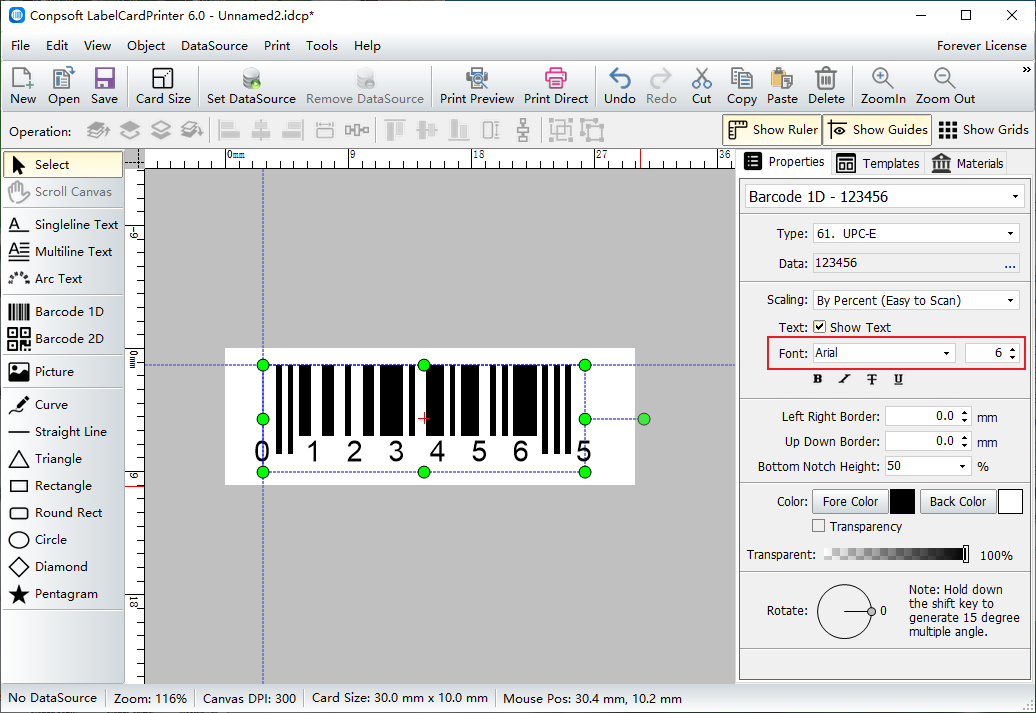Choose the Circle shape tool
1036x713 pixels.
(x=63, y=541)
